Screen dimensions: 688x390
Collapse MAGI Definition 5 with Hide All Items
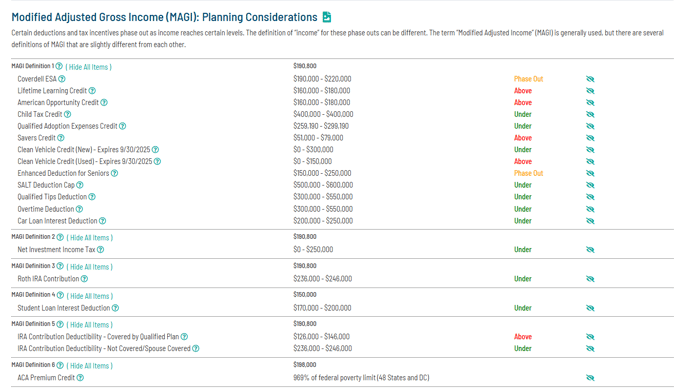pyautogui.click(x=90, y=325)
